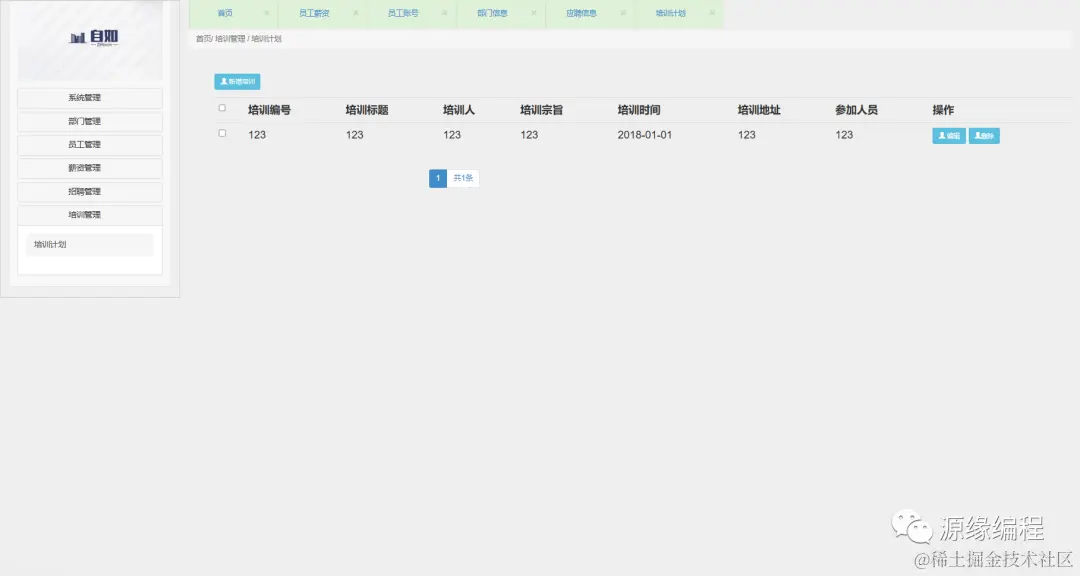Screen dimensions: 1080x576
Task: Click the 123 cell under 培训标题
Action: [355, 135]
